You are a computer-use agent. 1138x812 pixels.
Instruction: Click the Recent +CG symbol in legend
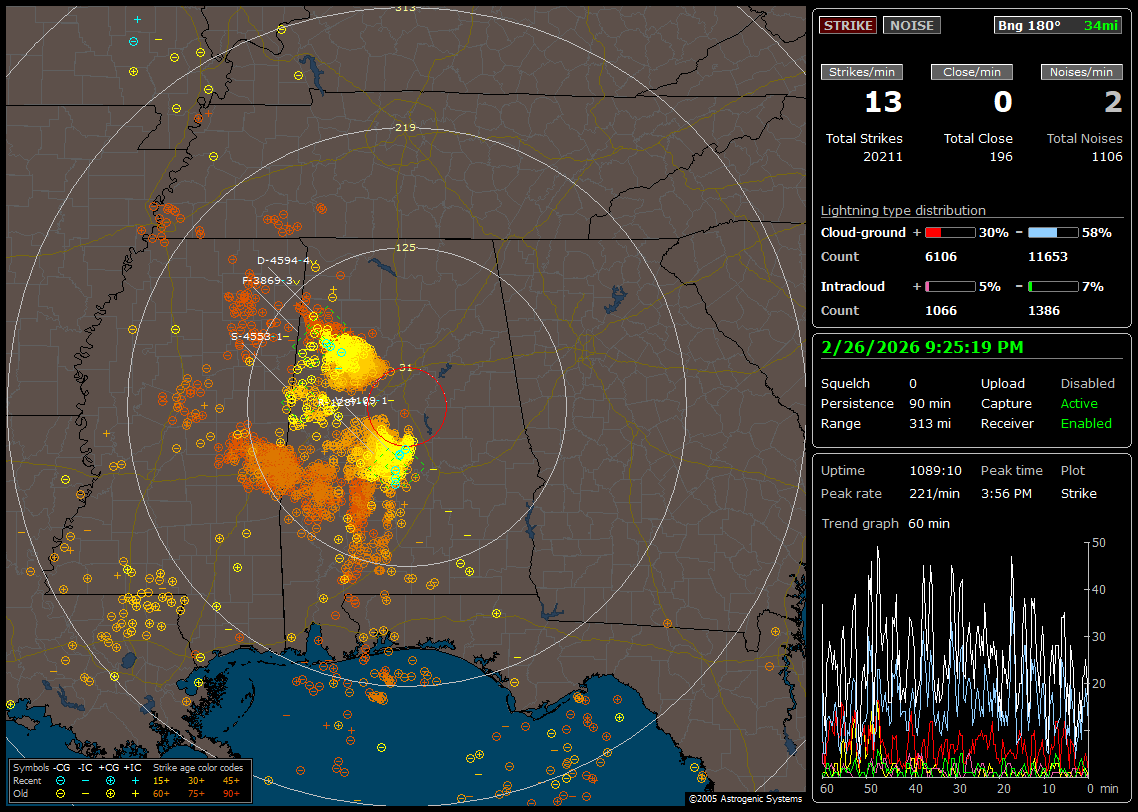click(x=110, y=780)
